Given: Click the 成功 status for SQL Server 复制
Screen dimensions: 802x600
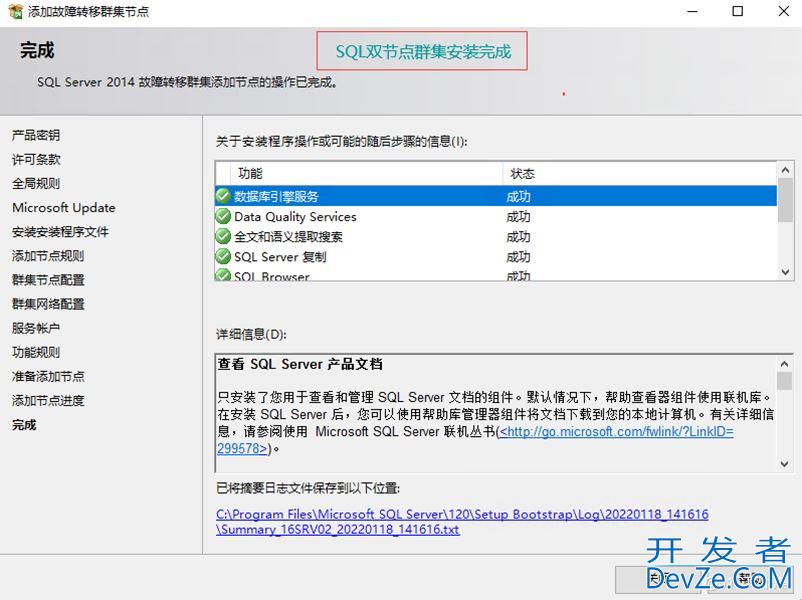Looking at the screenshot, I should click(x=518, y=257).
